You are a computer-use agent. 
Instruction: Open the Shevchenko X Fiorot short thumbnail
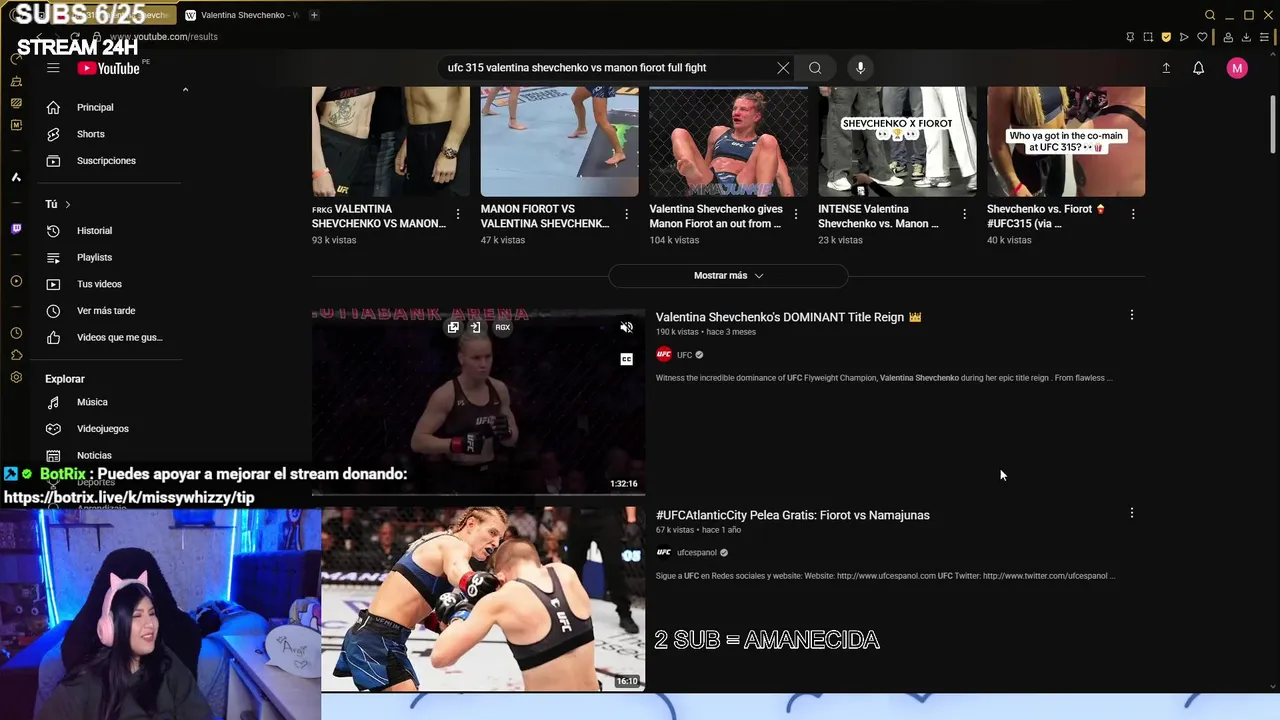(897, 141)
